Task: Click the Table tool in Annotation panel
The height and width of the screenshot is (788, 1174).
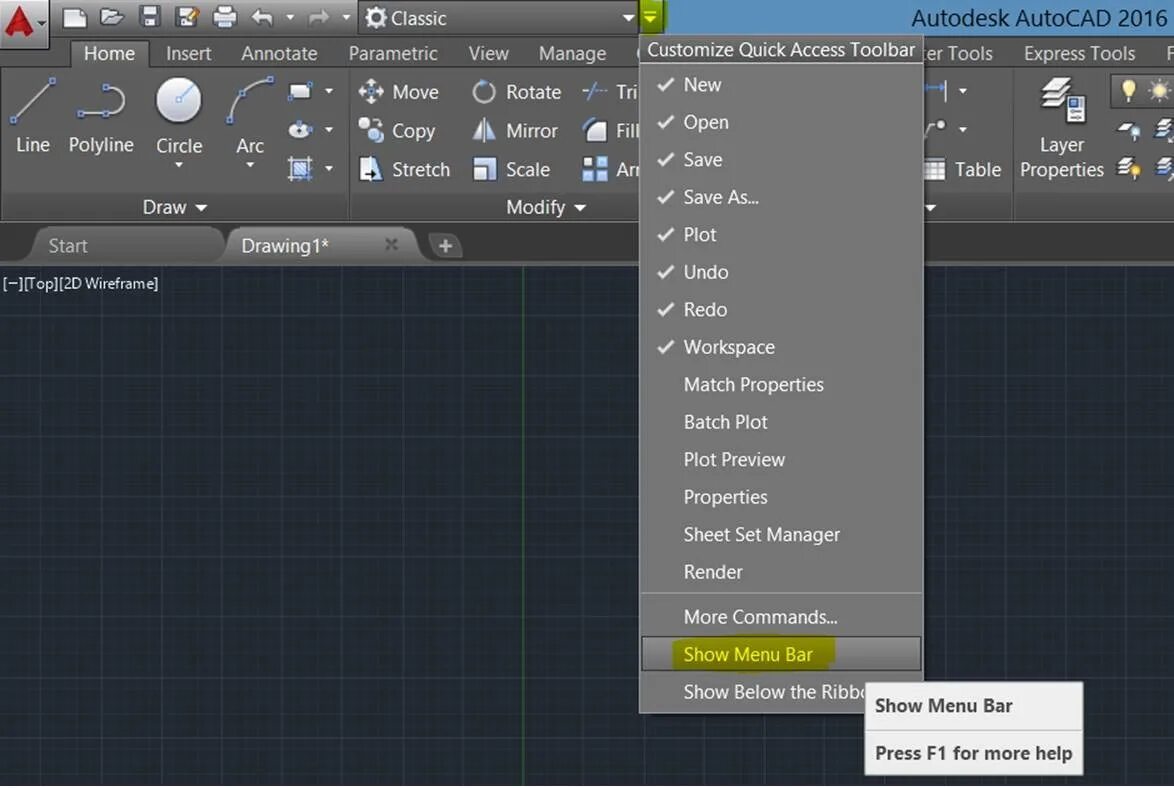Action: pos(963,169)
